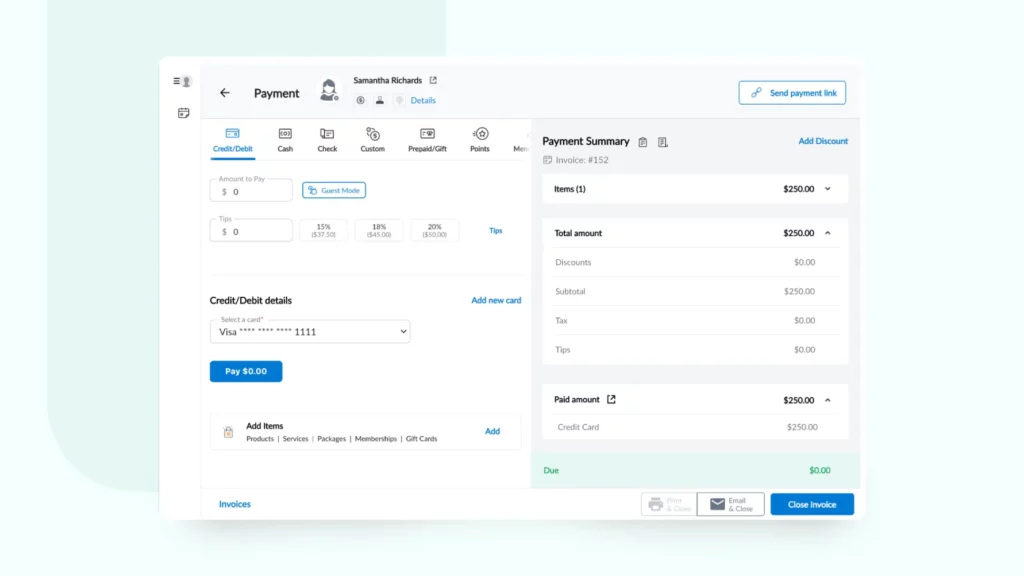Click the back arrow beside Payment
This screenshot has height=576, width=1024.
[x=224, y=93]
